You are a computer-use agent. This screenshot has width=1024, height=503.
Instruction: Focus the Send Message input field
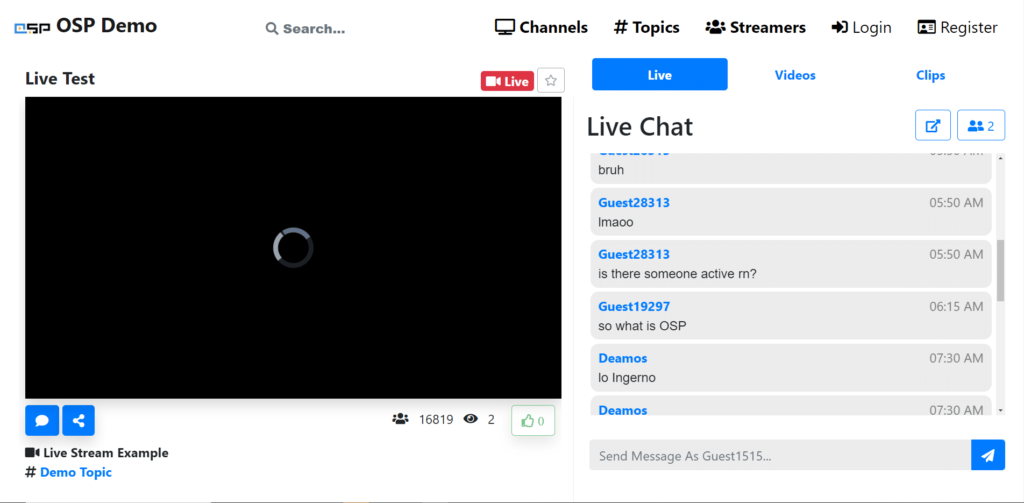click(780, 455)
